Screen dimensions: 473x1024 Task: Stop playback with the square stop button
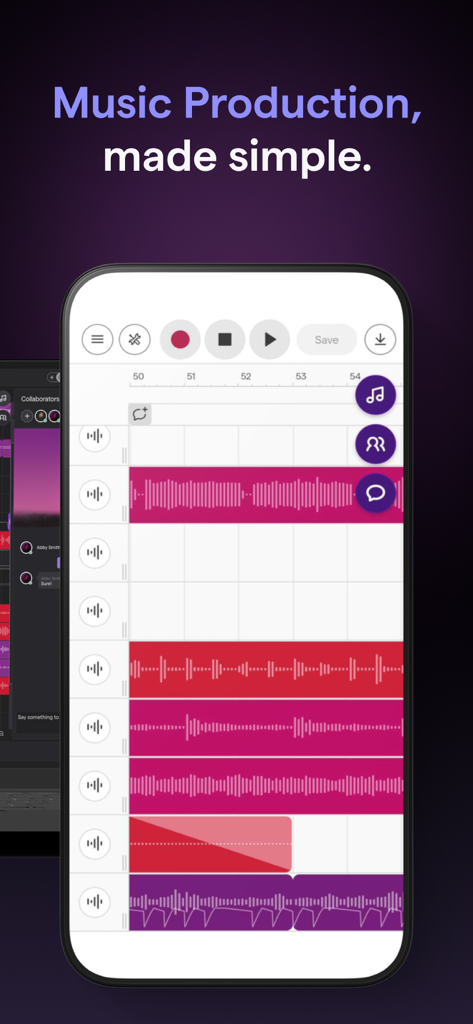pos(225,340)
